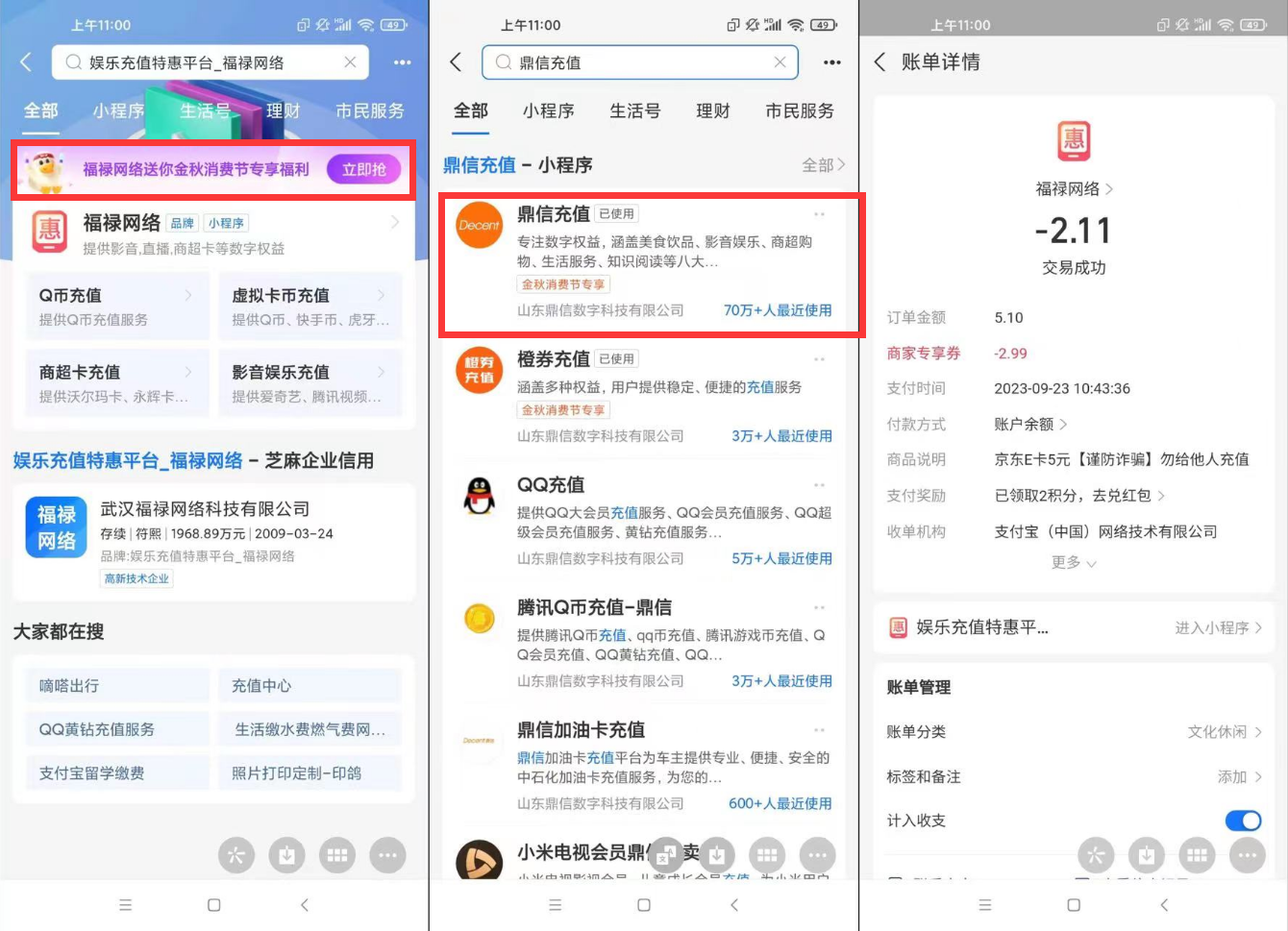Viewport: 1288px width, 931px height.
Task: Open the QQ充值 penguin icon
Action: point(479,496)
